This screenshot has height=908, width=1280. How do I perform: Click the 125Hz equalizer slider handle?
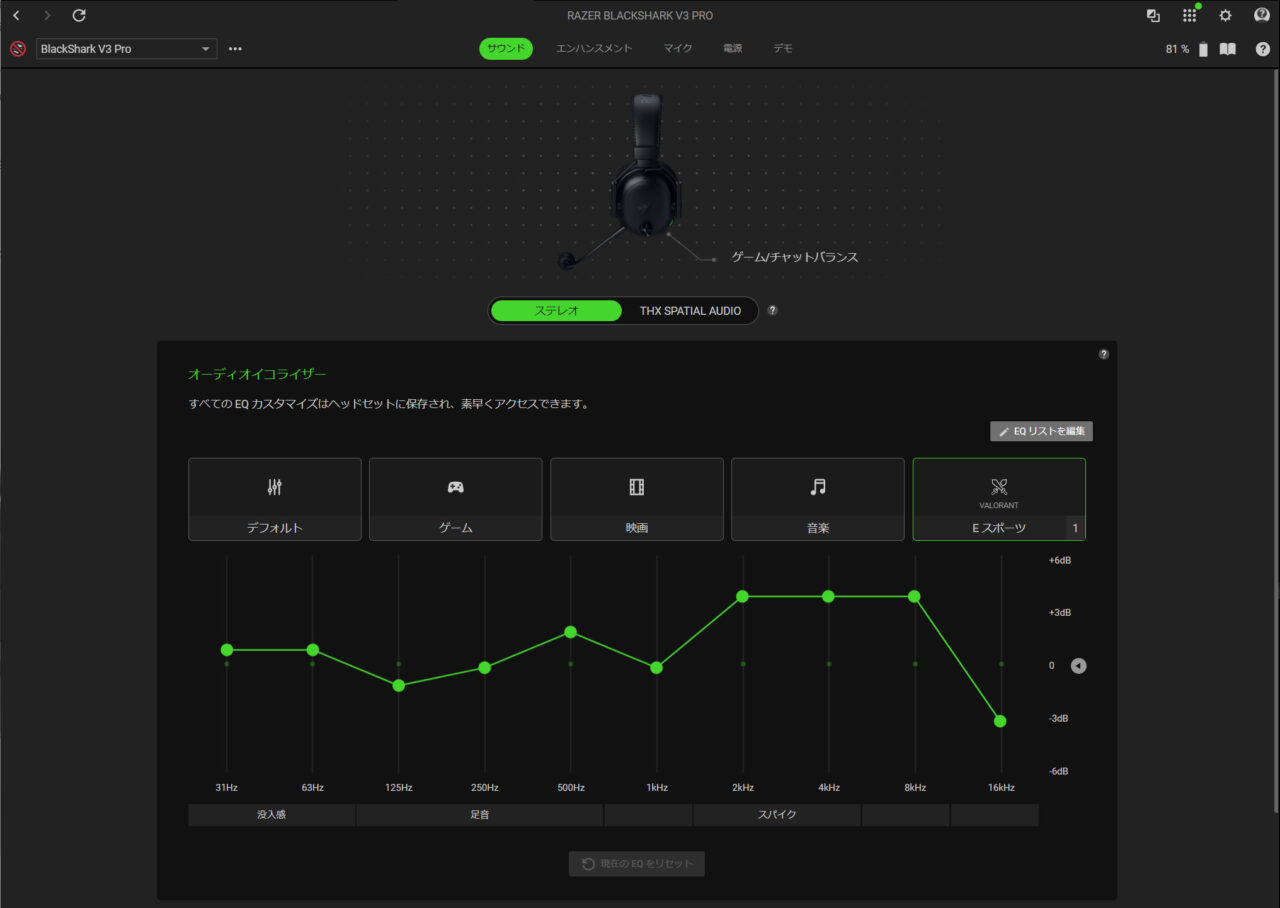pyautogui.click(x=399, y=686)
